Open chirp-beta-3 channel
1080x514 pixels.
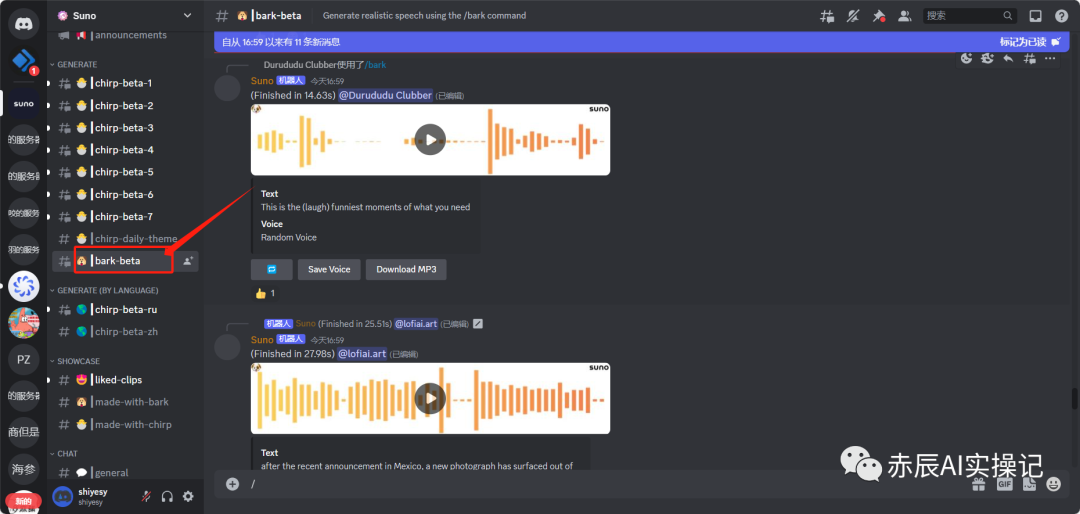pos(125,127)
